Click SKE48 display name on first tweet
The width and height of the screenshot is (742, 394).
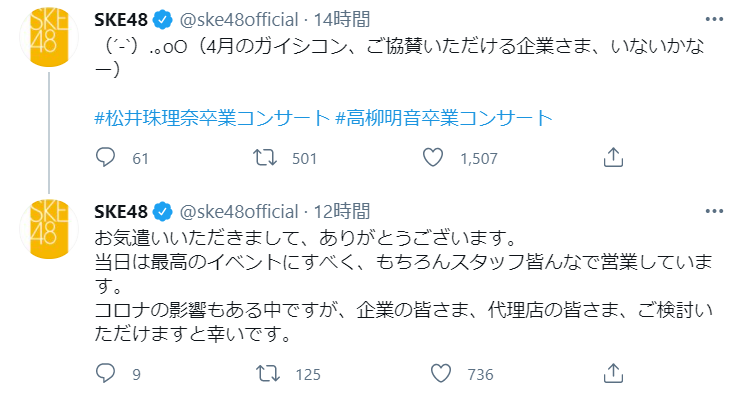pyautogui.click(x=121, y=20)
